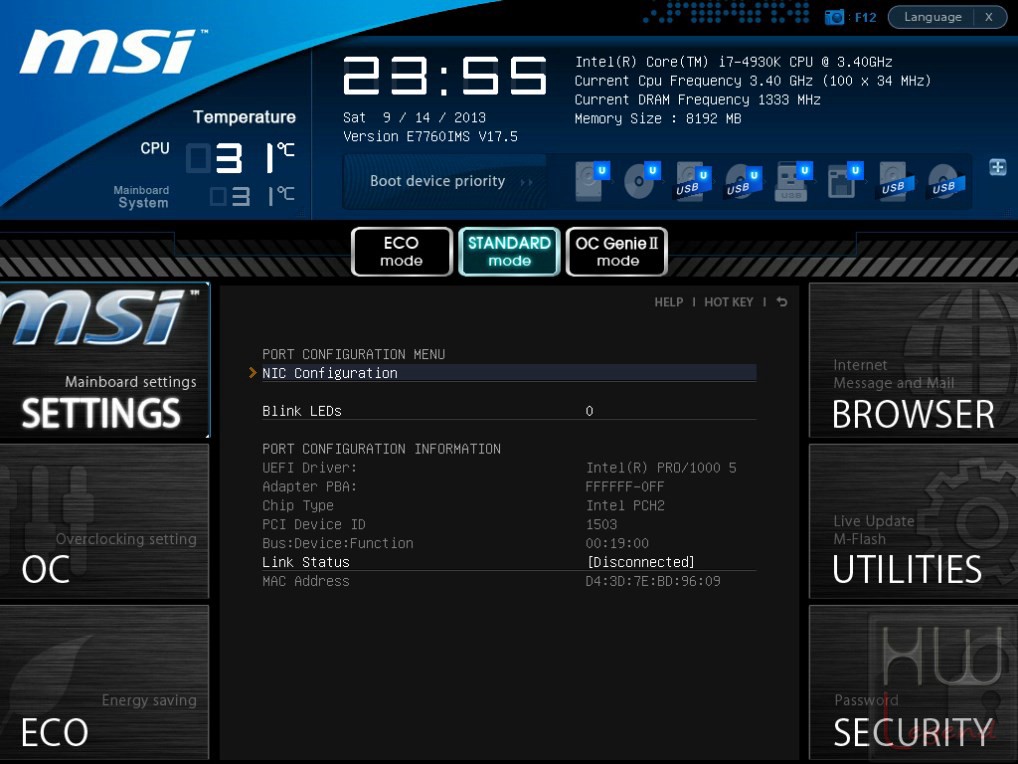Viewport: 1018px width, 764px height.
Task: Open the UTILITIES section
Action: (913, 521)
